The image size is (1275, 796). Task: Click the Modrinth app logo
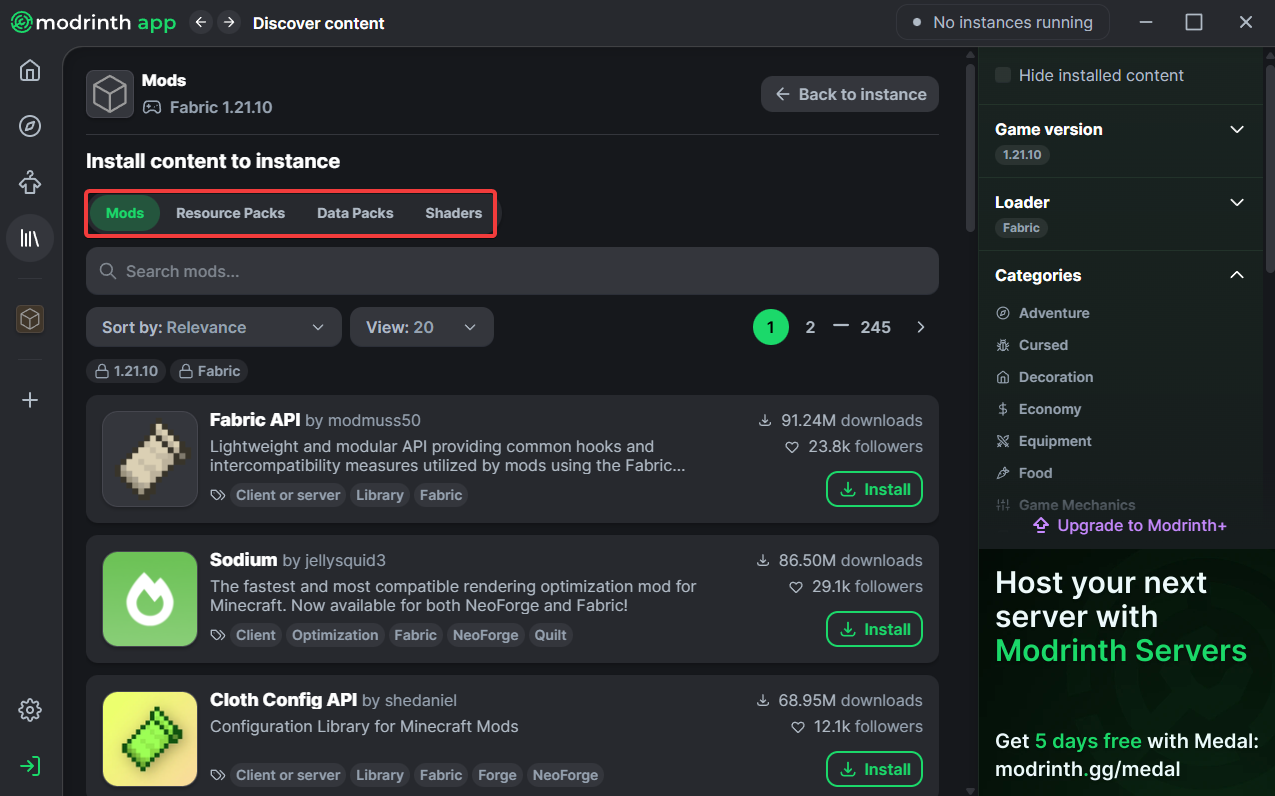tap(94, 22)
